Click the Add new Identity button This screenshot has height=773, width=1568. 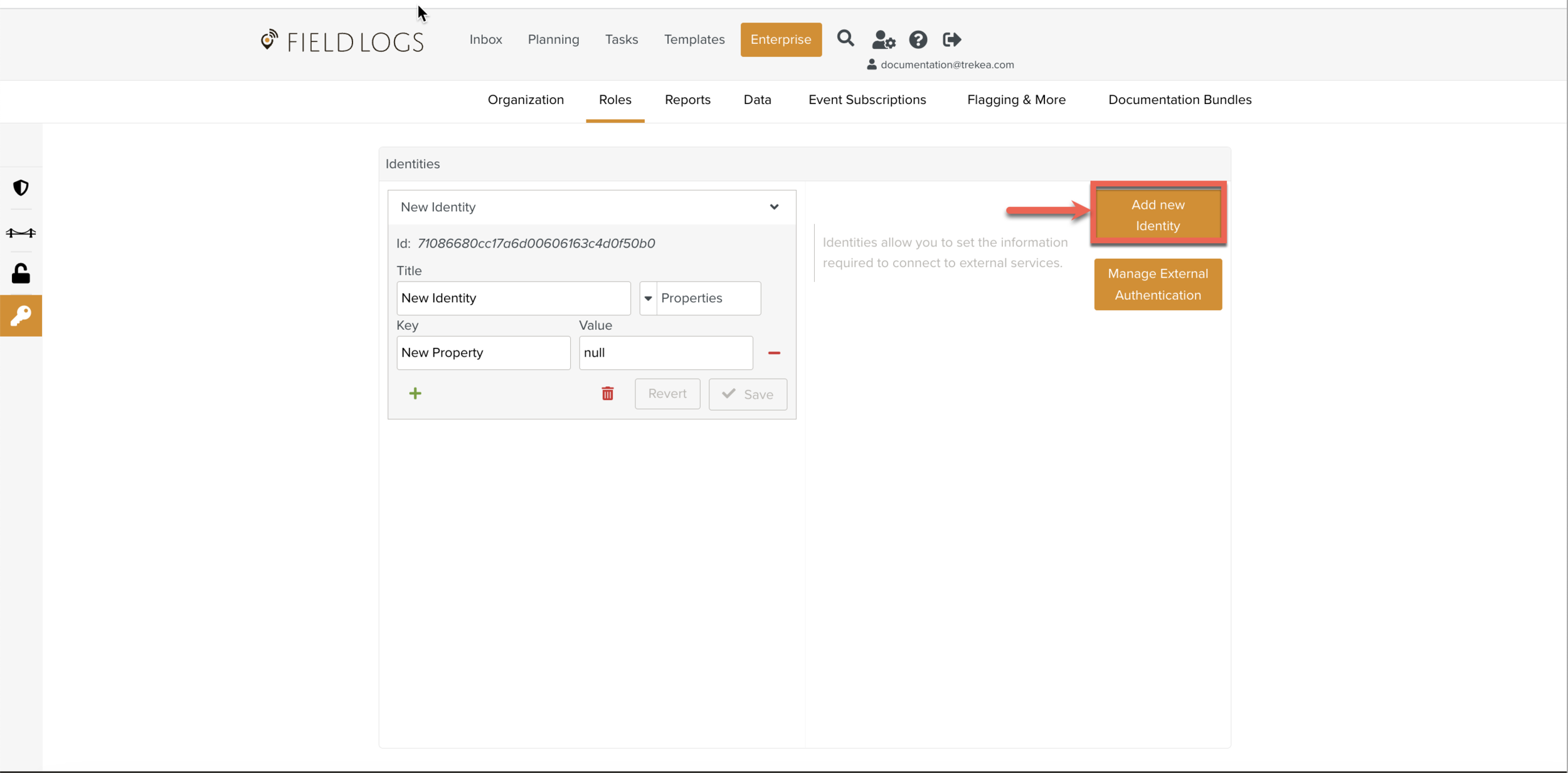tap(1157, 215)
